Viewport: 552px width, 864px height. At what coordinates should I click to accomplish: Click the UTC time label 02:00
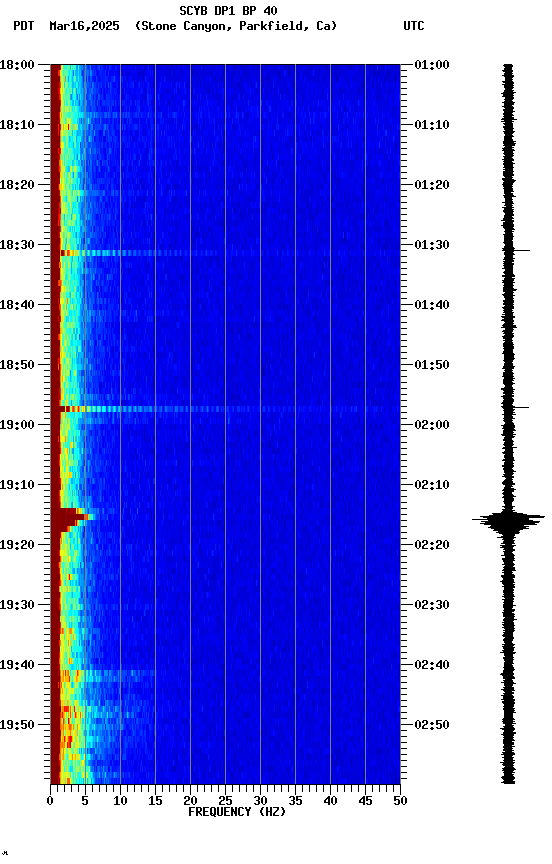point(432,425)
